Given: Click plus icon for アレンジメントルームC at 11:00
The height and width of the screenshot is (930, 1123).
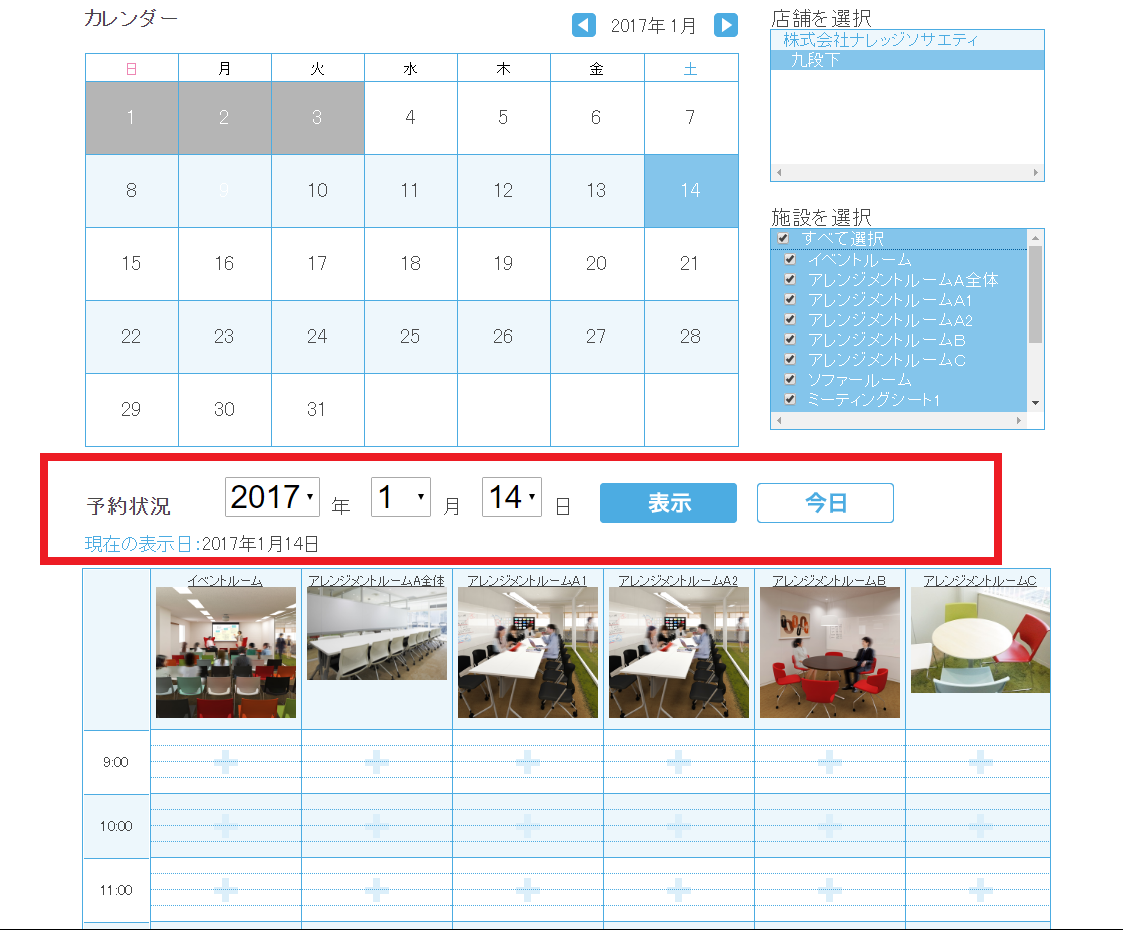Looking at the screenshot, I should (x=980, y=890).
